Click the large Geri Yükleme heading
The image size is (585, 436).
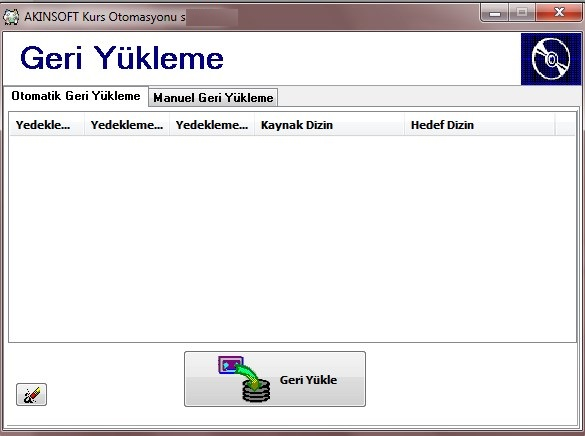(122, 58)
